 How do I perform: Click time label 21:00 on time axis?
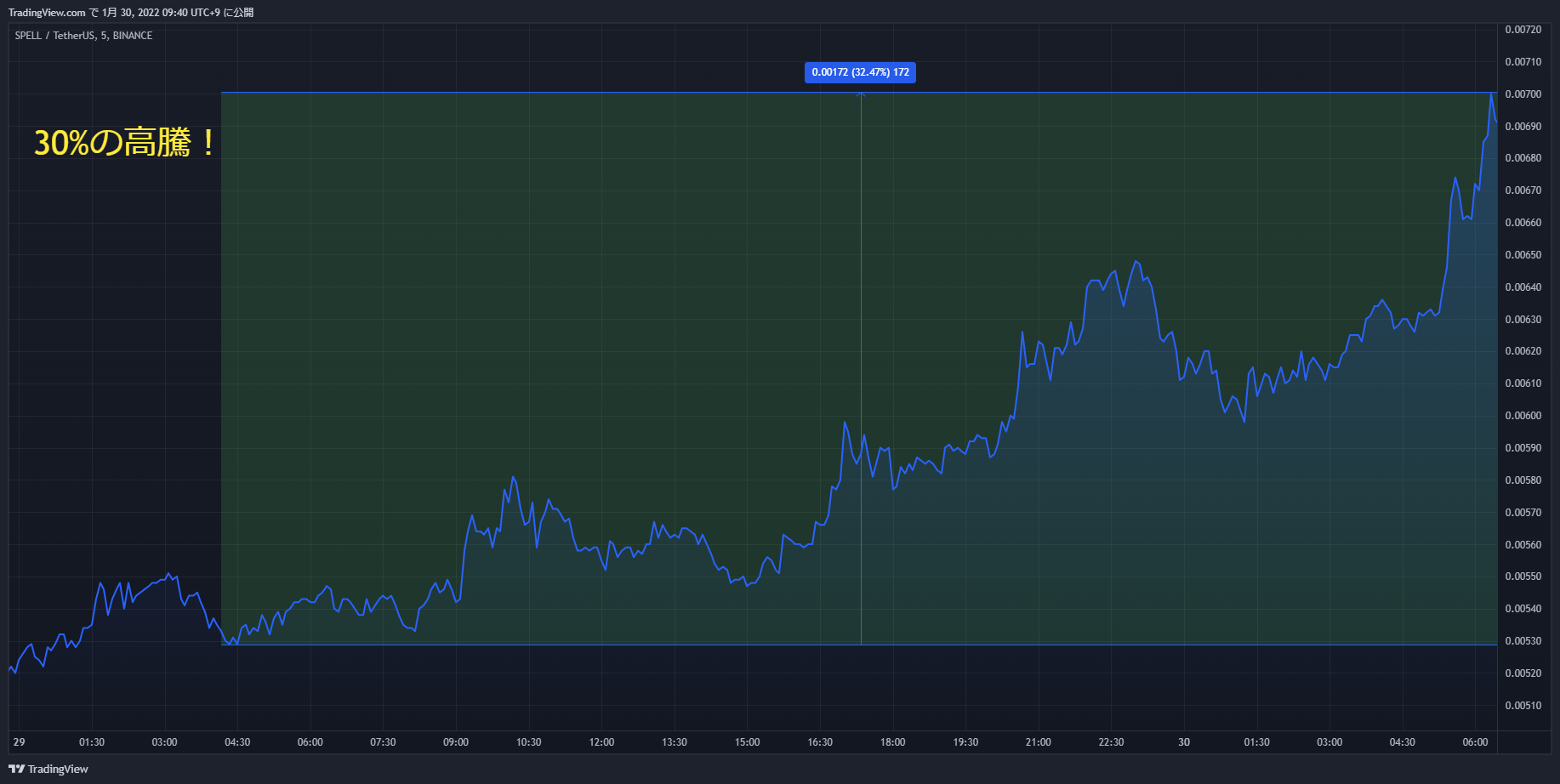(1039, 742)
